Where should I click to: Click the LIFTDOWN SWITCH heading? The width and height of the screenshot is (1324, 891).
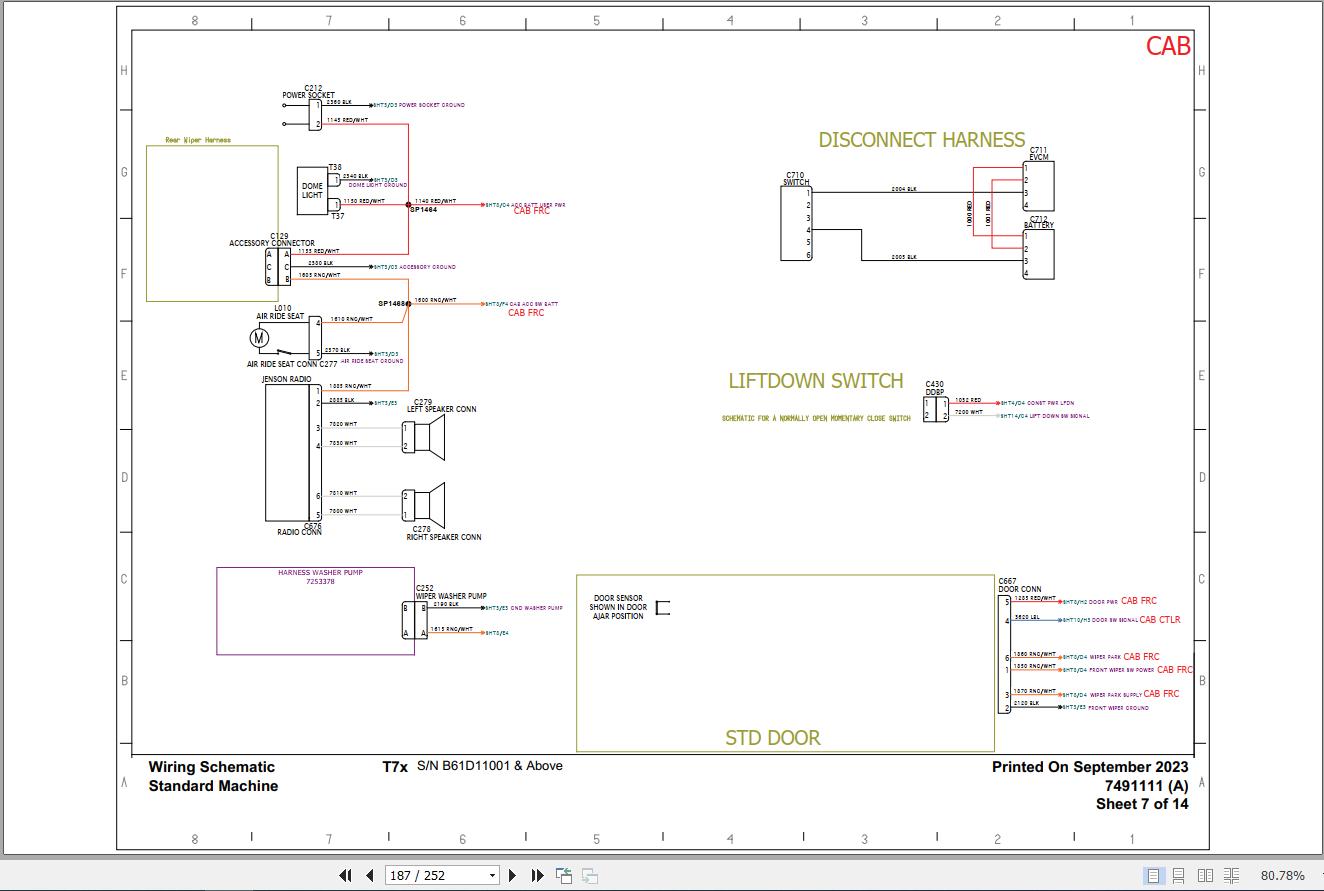coord(815,381)
